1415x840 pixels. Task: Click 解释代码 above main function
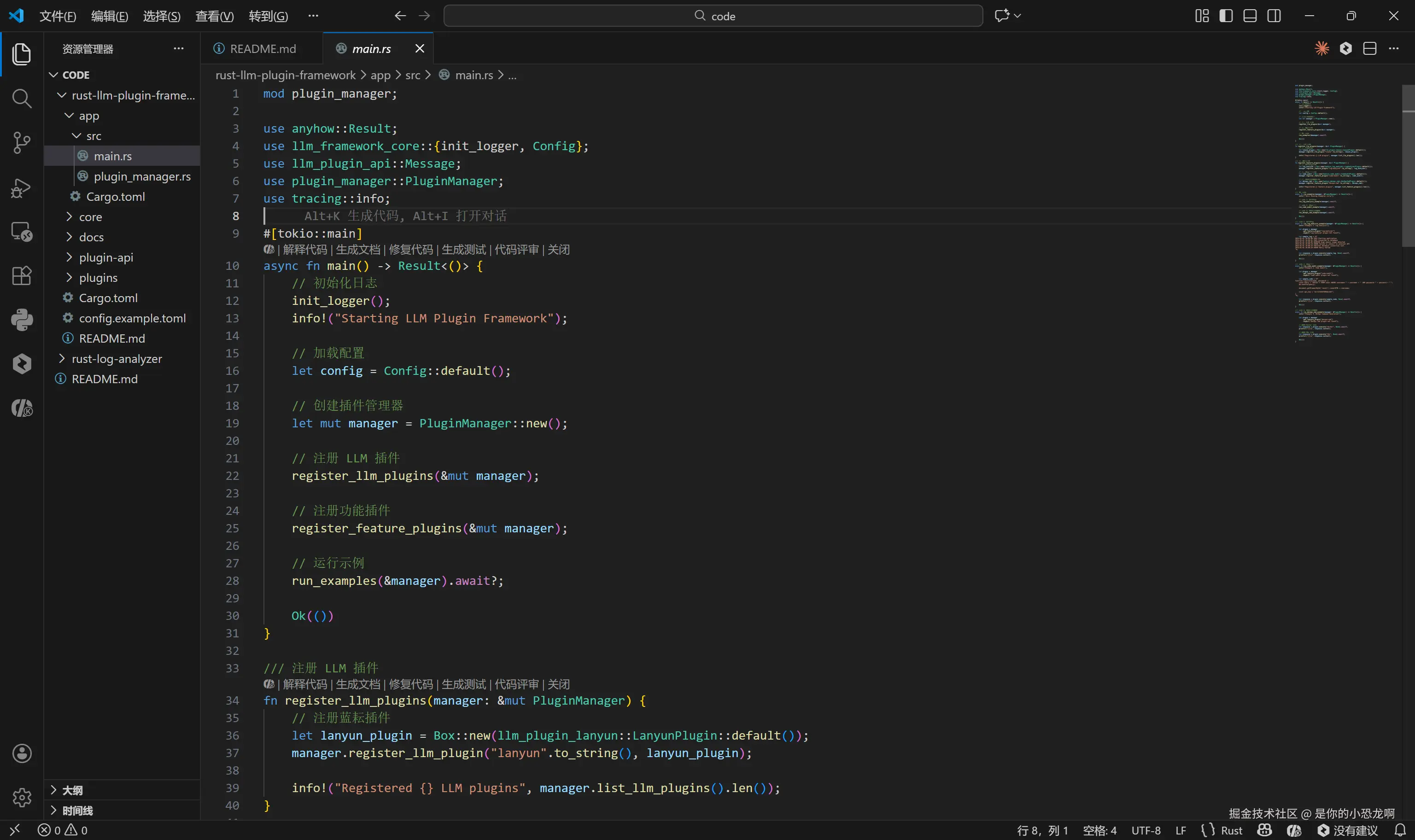point(304,250)
